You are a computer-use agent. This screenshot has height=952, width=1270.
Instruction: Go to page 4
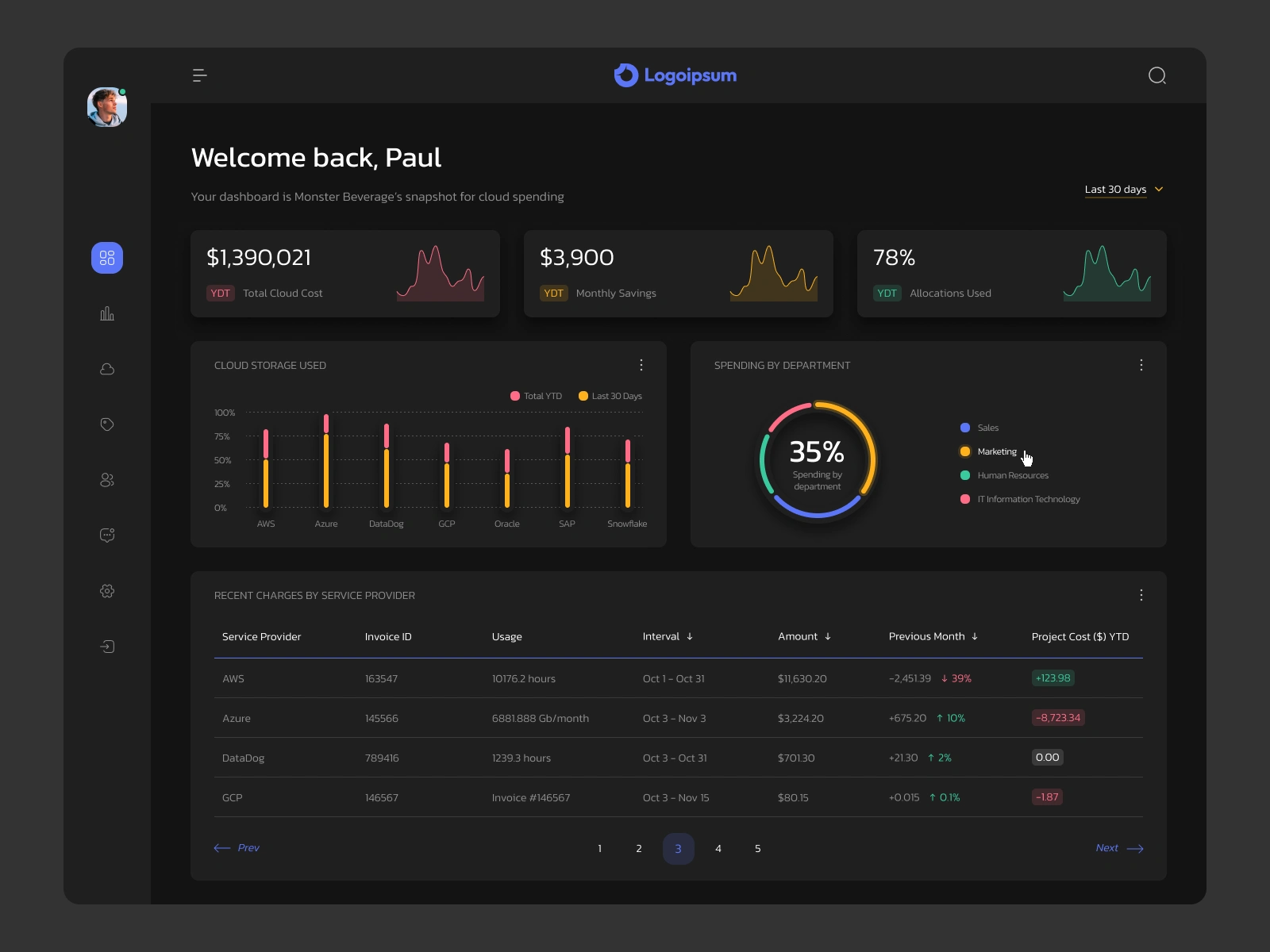click(718, 849)
